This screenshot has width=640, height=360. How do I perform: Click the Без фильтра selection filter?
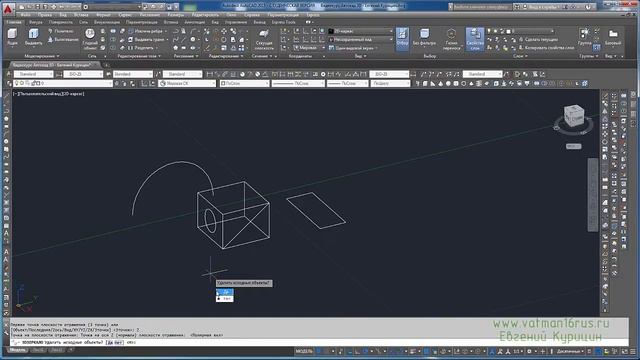click(424, 37)
